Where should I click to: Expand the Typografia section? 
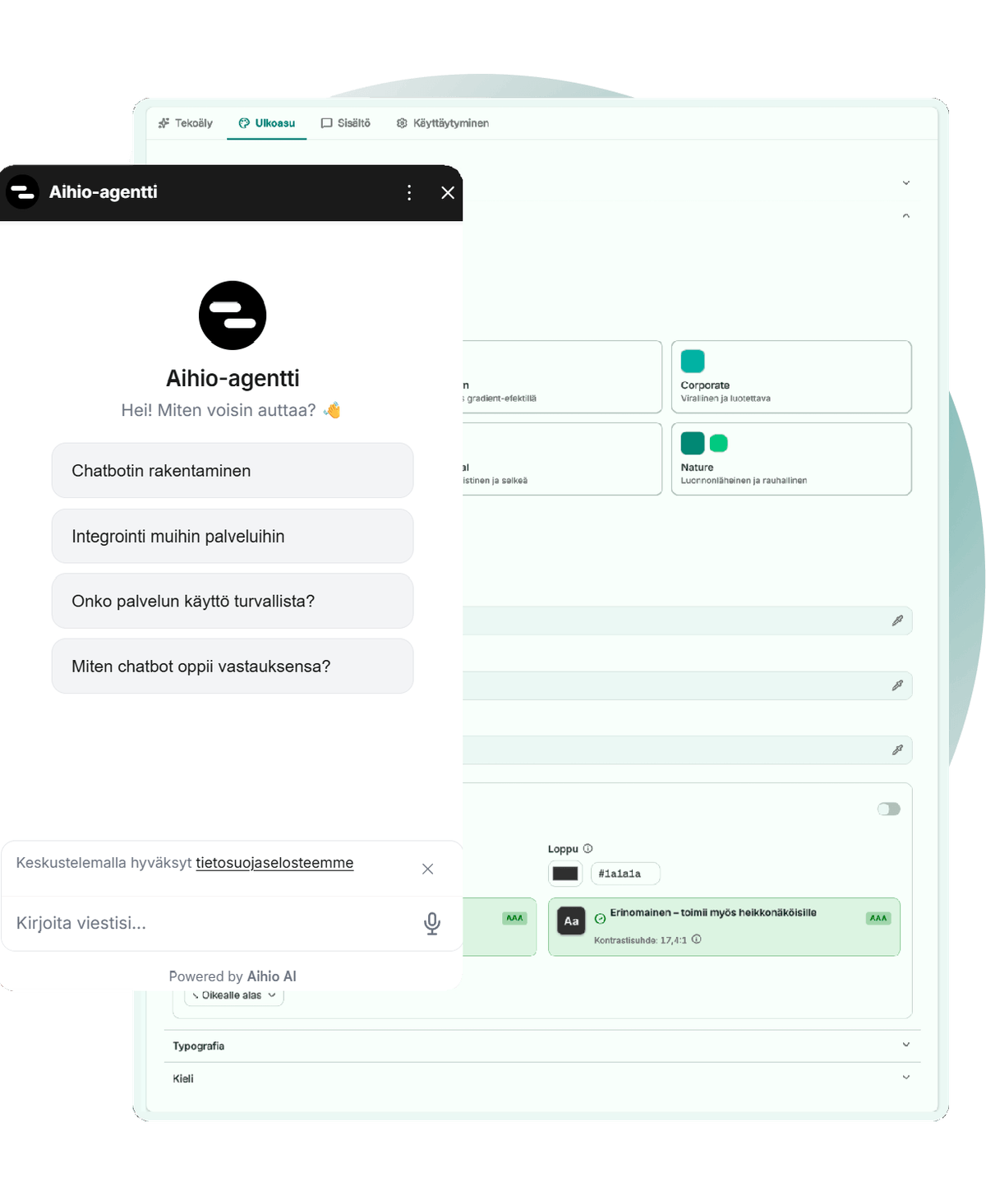tap(542, 1046)
